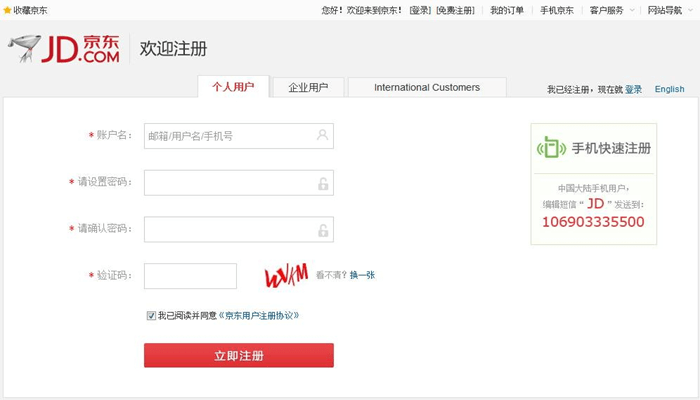700x400 pixels.
Task: Click the captcha verification image
Action: pos(285,275)
